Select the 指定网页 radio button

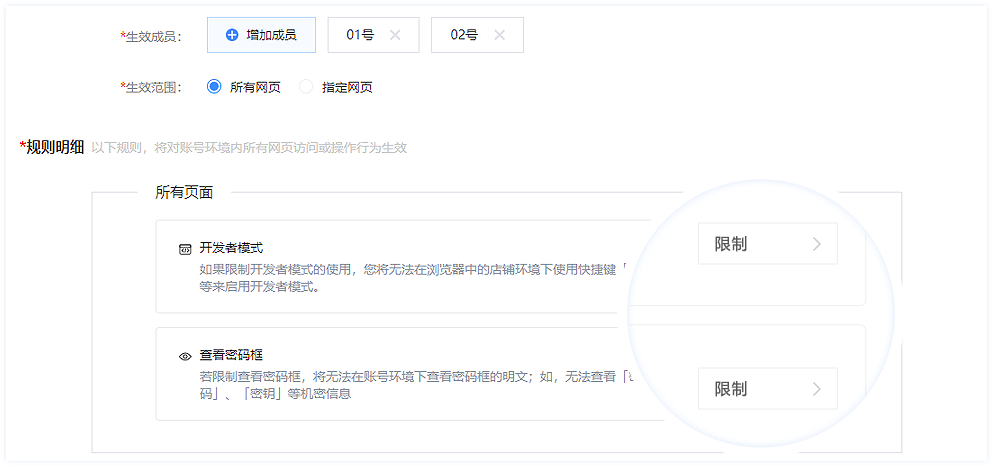(x=306, y=87)
